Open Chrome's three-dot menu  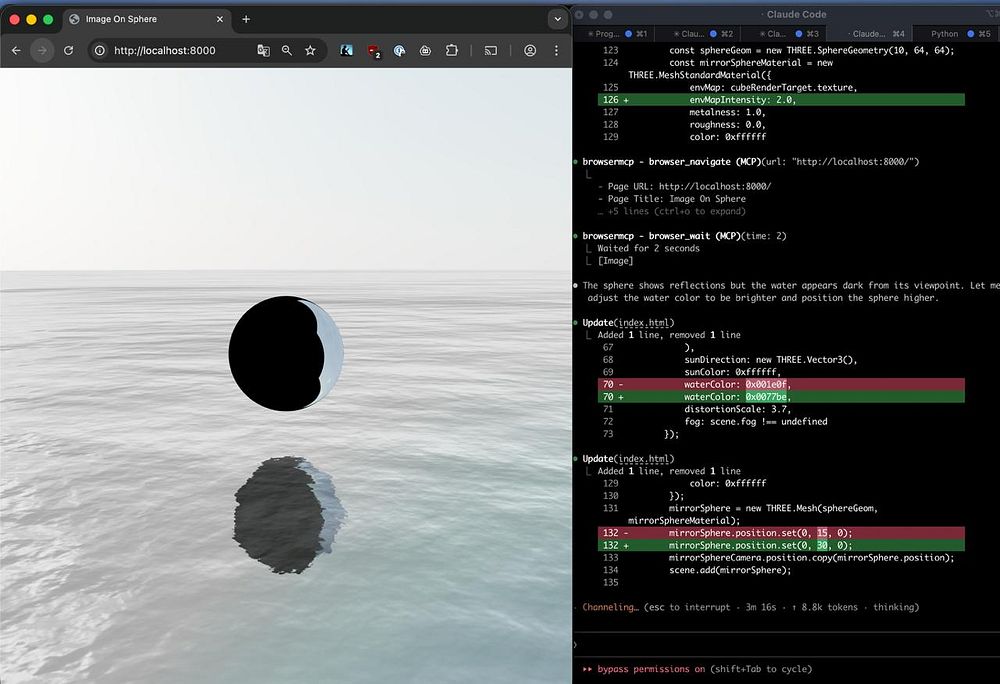pos(556,50)
